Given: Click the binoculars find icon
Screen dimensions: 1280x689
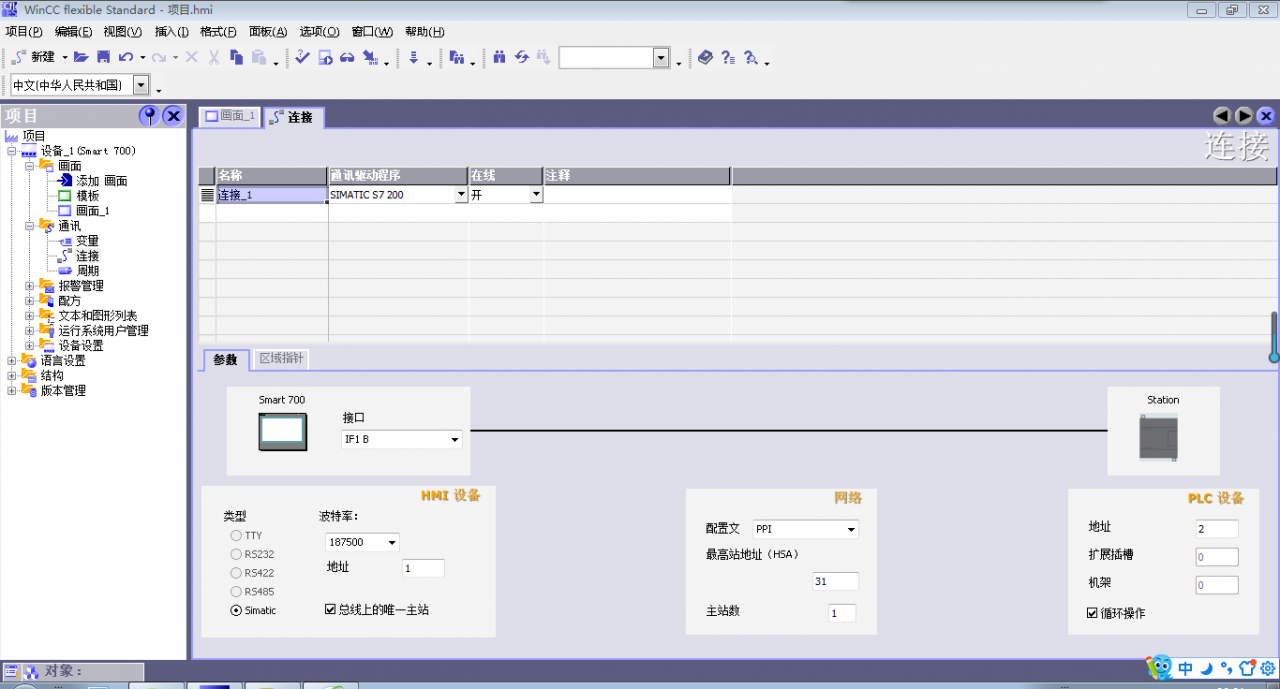Looking at the screenshot, I should click(499, 58).
